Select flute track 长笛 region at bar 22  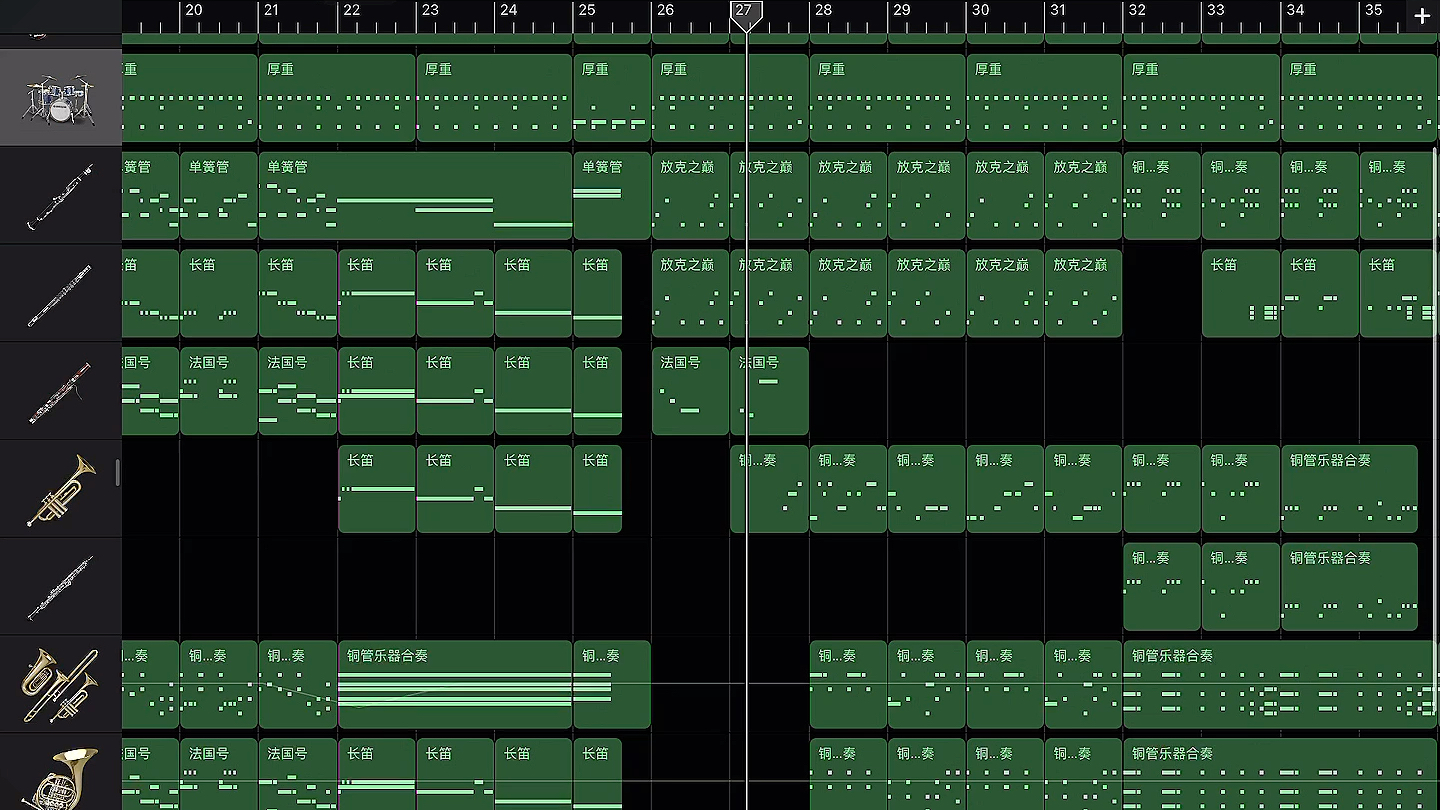[376, 293]
